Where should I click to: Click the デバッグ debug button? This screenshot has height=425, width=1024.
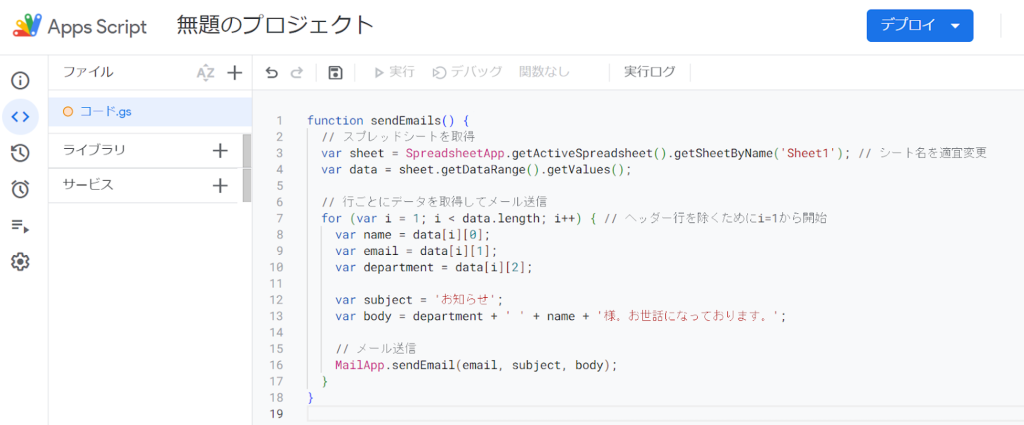[x=467, y=72]
